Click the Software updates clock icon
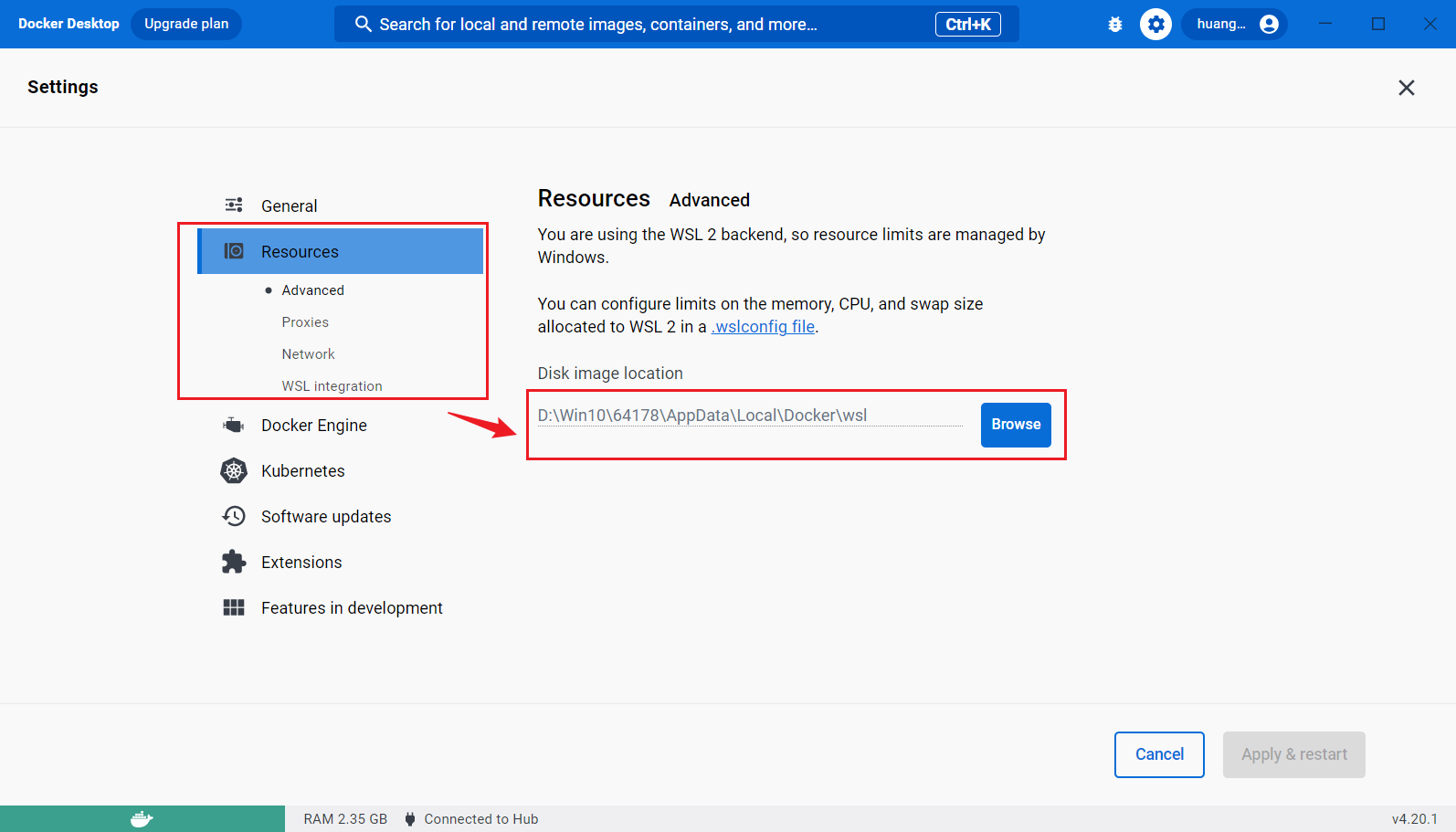1456x832 pixels. (x=234, y=516)
